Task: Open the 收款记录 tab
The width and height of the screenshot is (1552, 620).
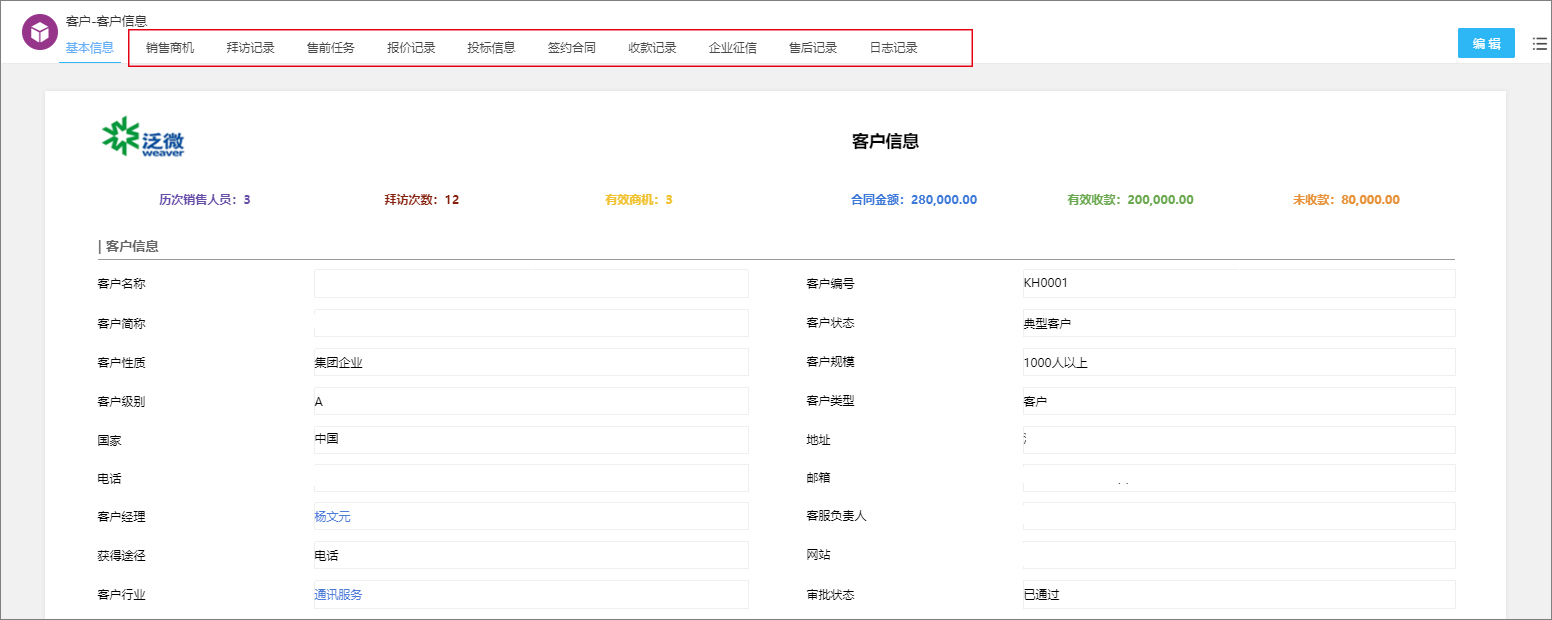Action: point(652,47)
